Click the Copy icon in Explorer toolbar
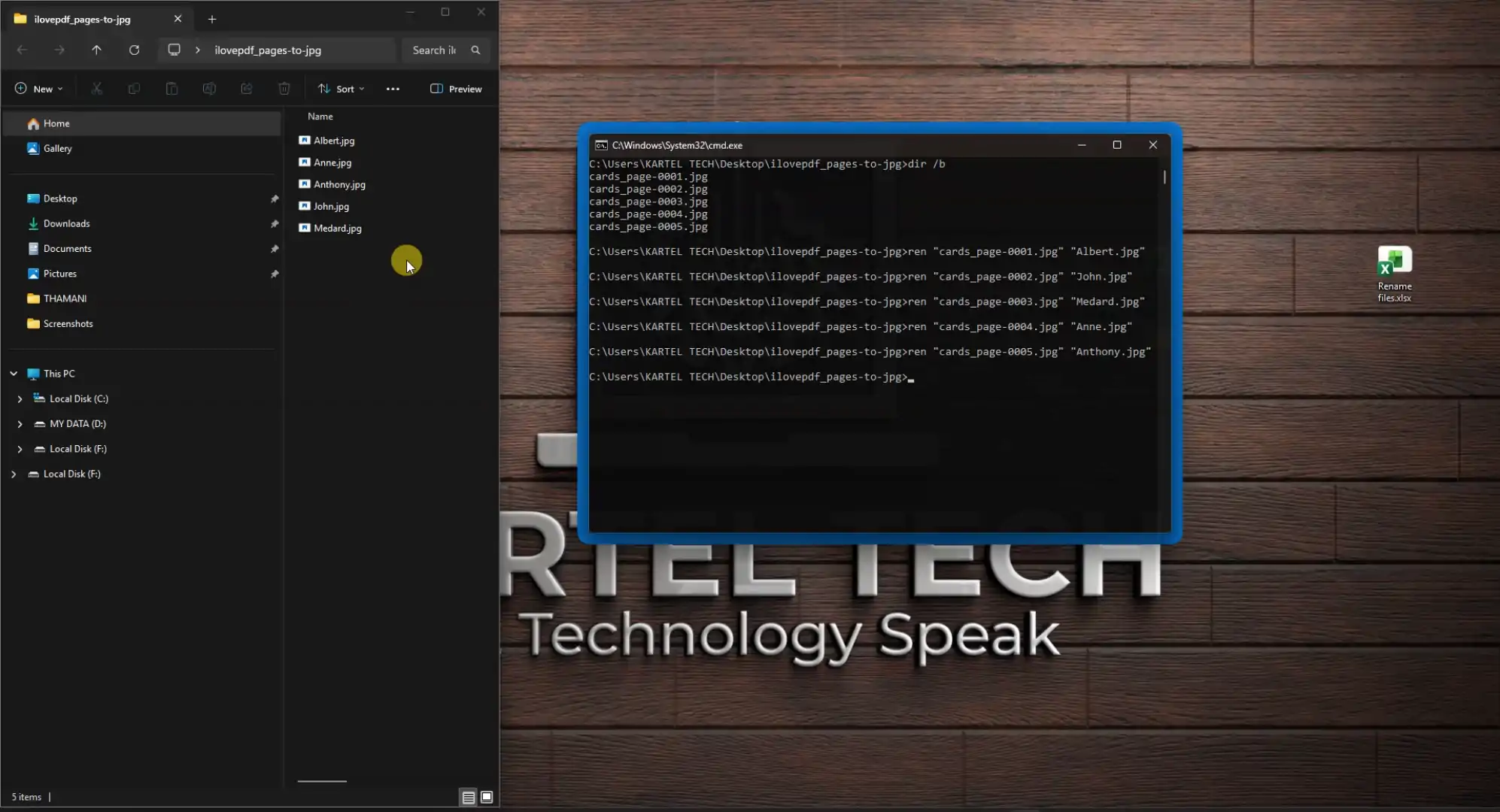This screenshot has width=1500, height=812. click(134, 89)
